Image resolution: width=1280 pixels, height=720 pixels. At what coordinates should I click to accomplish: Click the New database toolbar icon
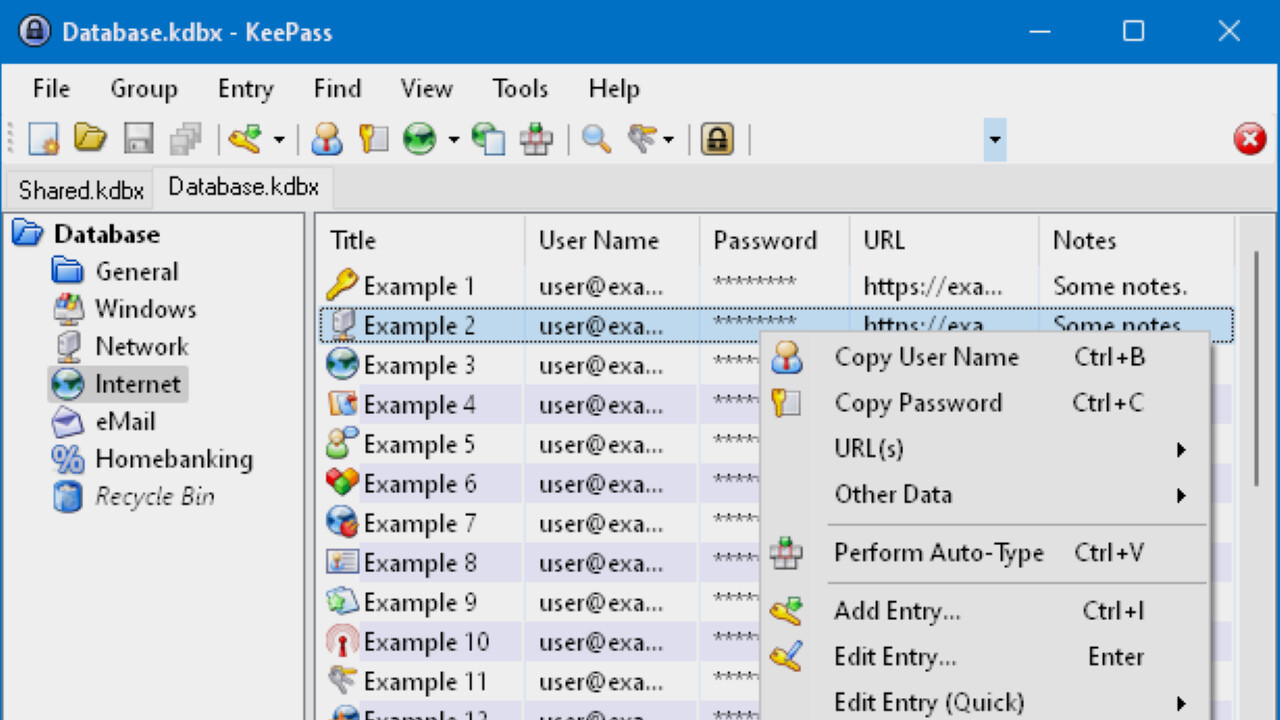[x=44, y=139]
